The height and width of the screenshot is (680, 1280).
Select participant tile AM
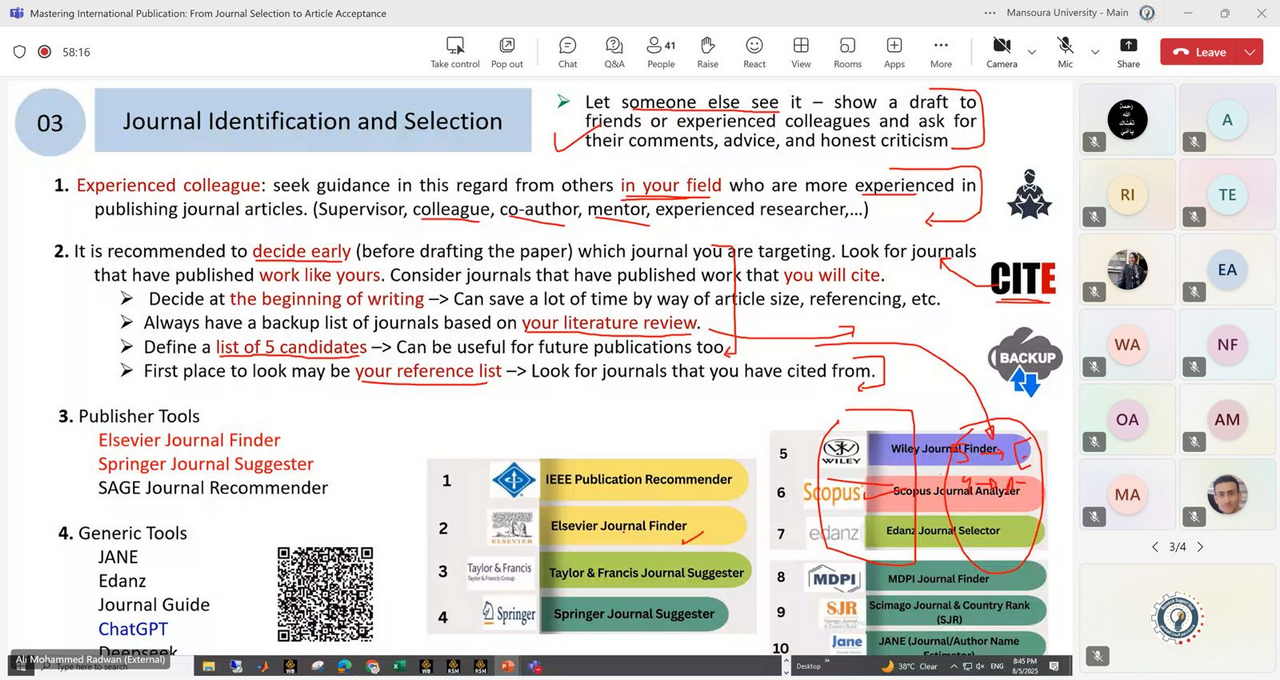click(x=1227, y=420)
